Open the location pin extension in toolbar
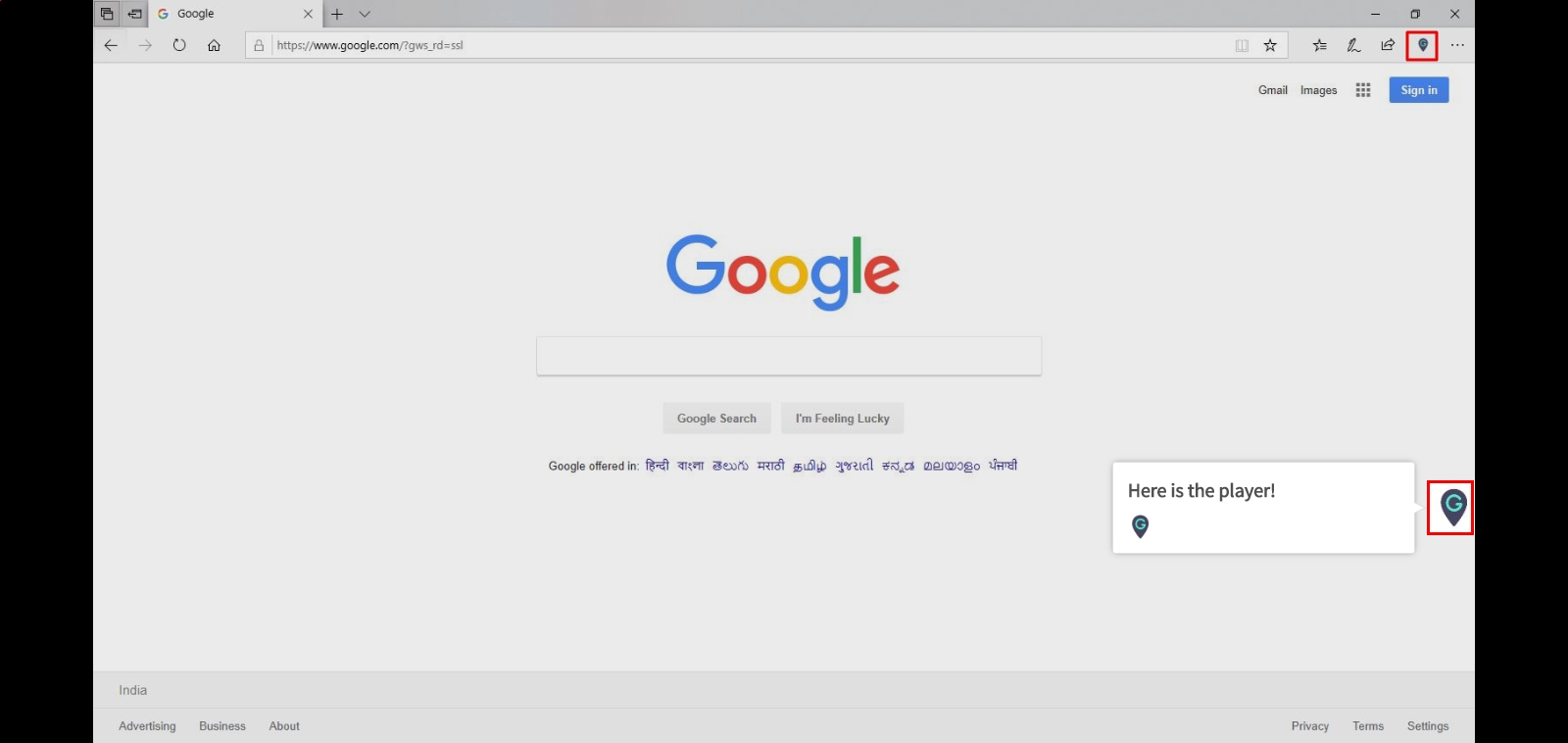This screenshot has height=743, width=1568. tap(1422, 45)
